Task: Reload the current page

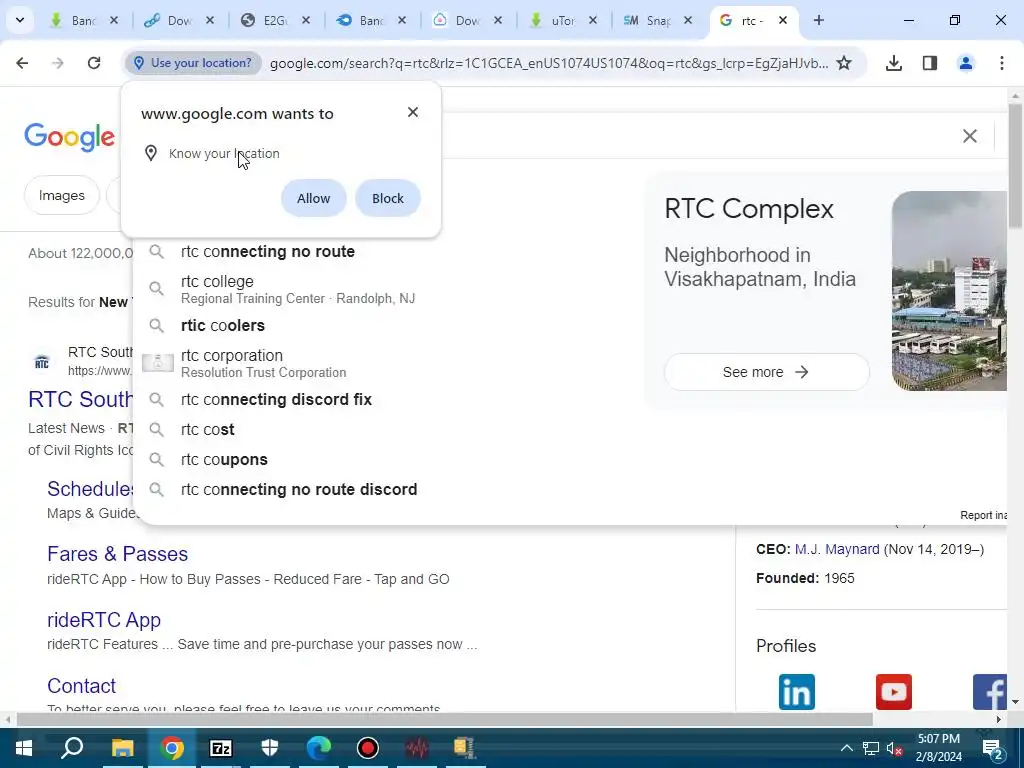Action: pyautogui.click(x=94, y=63)
